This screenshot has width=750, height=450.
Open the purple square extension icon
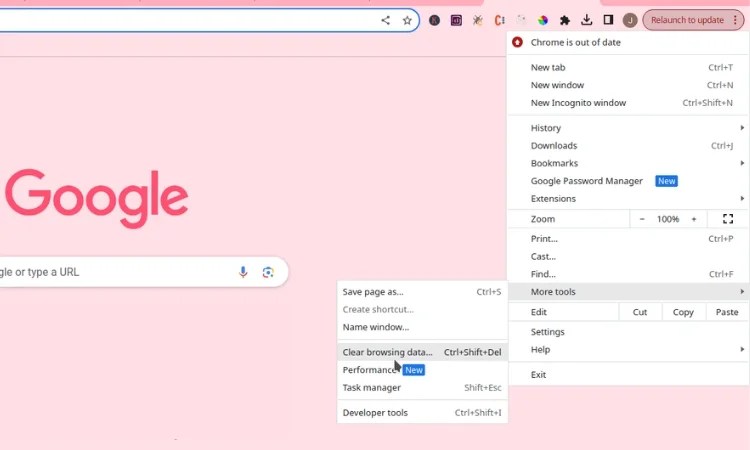coord(456,20)
